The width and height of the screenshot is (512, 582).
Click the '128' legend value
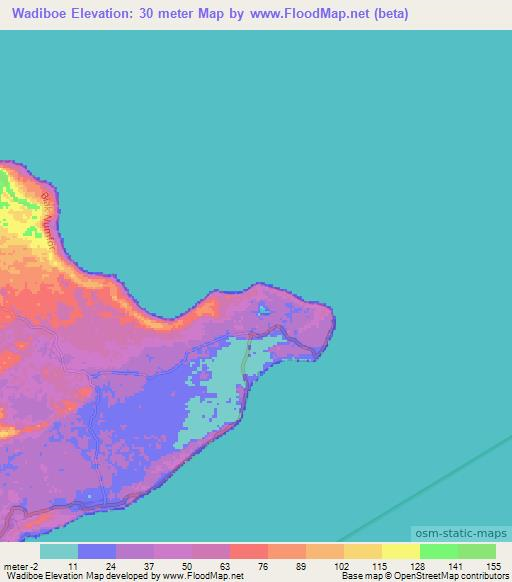(x=417, y=567)
